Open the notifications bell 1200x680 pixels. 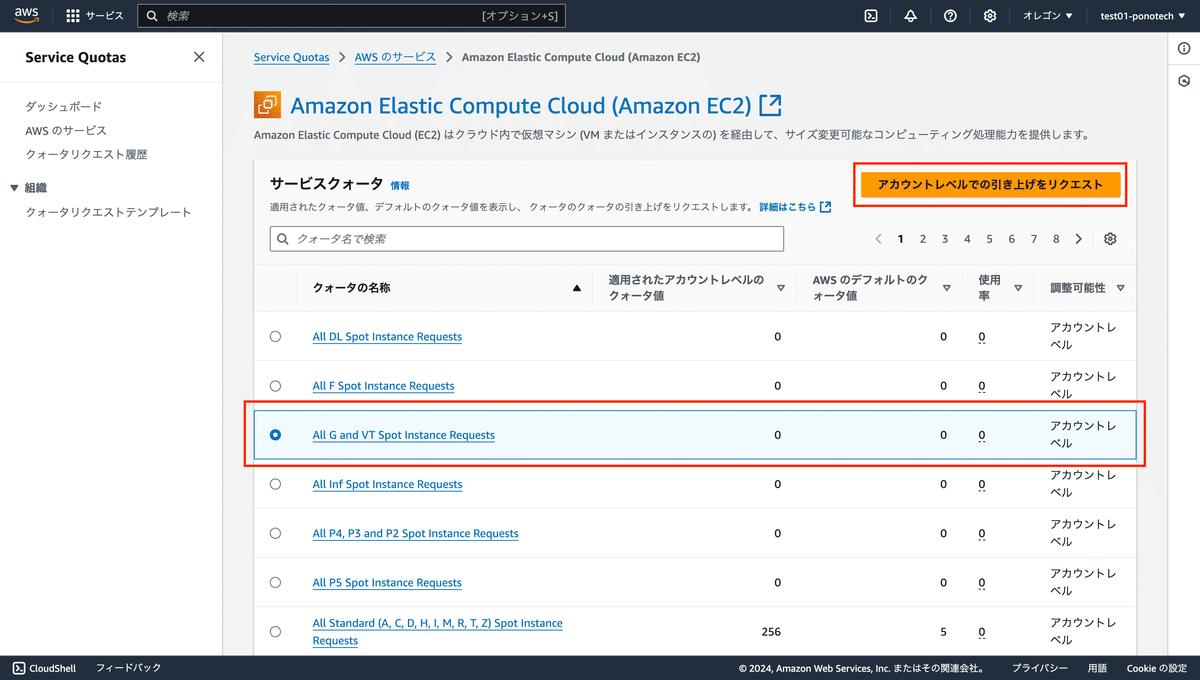tap(910, 16)
